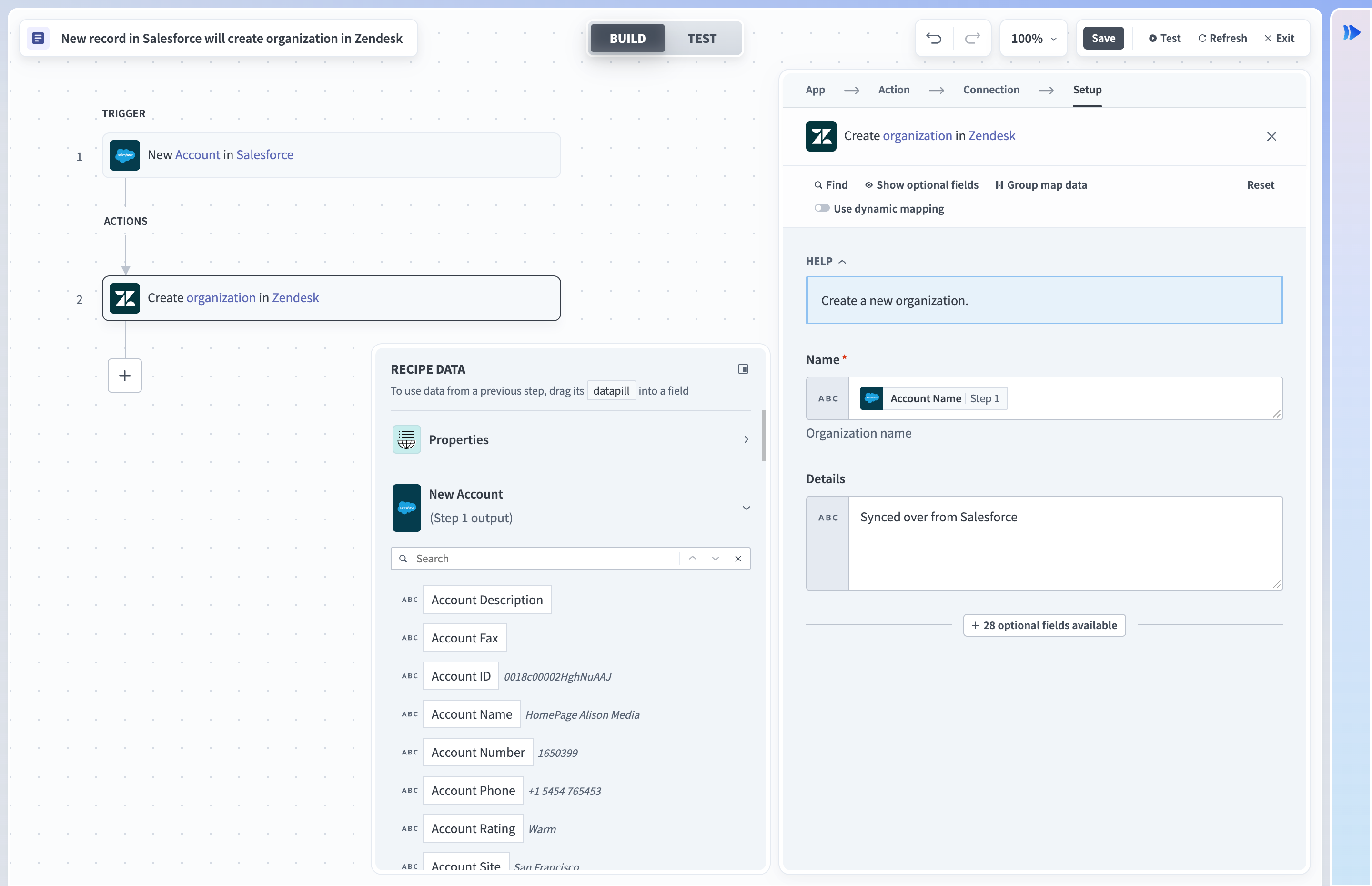The width and height of the screenshot is (1372, 886).
Task: Click the Recipe Data panel dock icon
Action: (x=743, y=369)
